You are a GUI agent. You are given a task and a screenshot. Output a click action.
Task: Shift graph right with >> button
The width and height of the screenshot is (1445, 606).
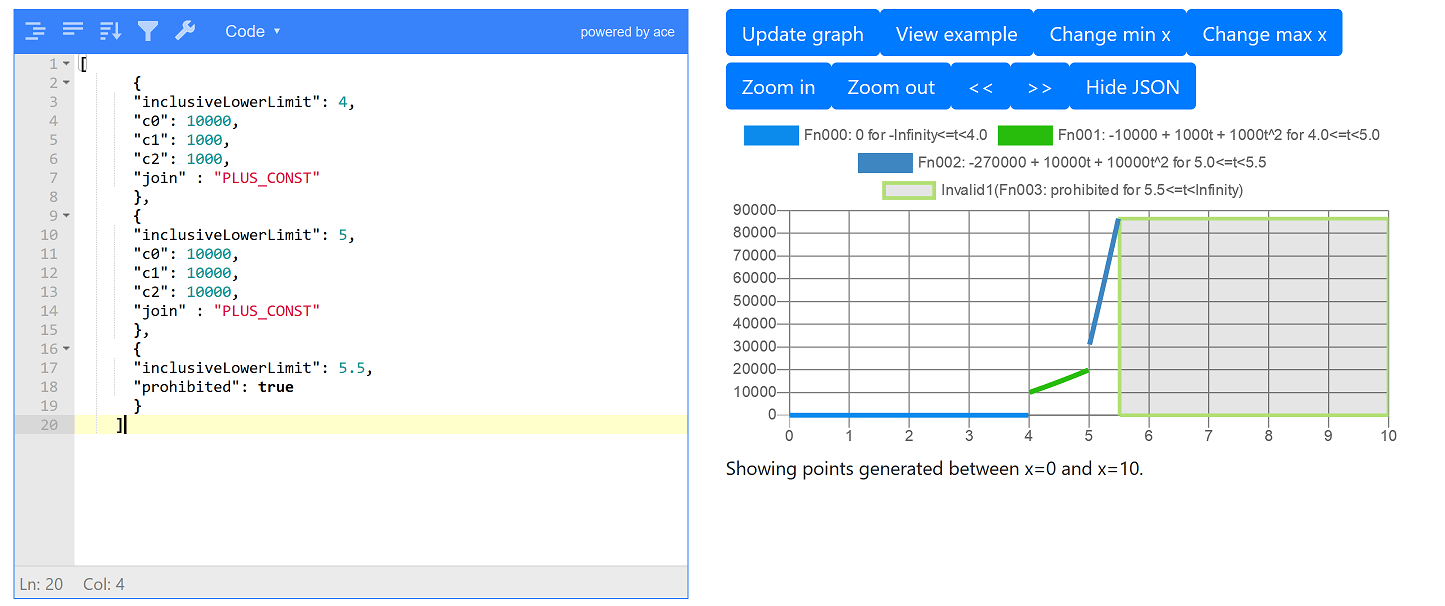(1039, 87)
